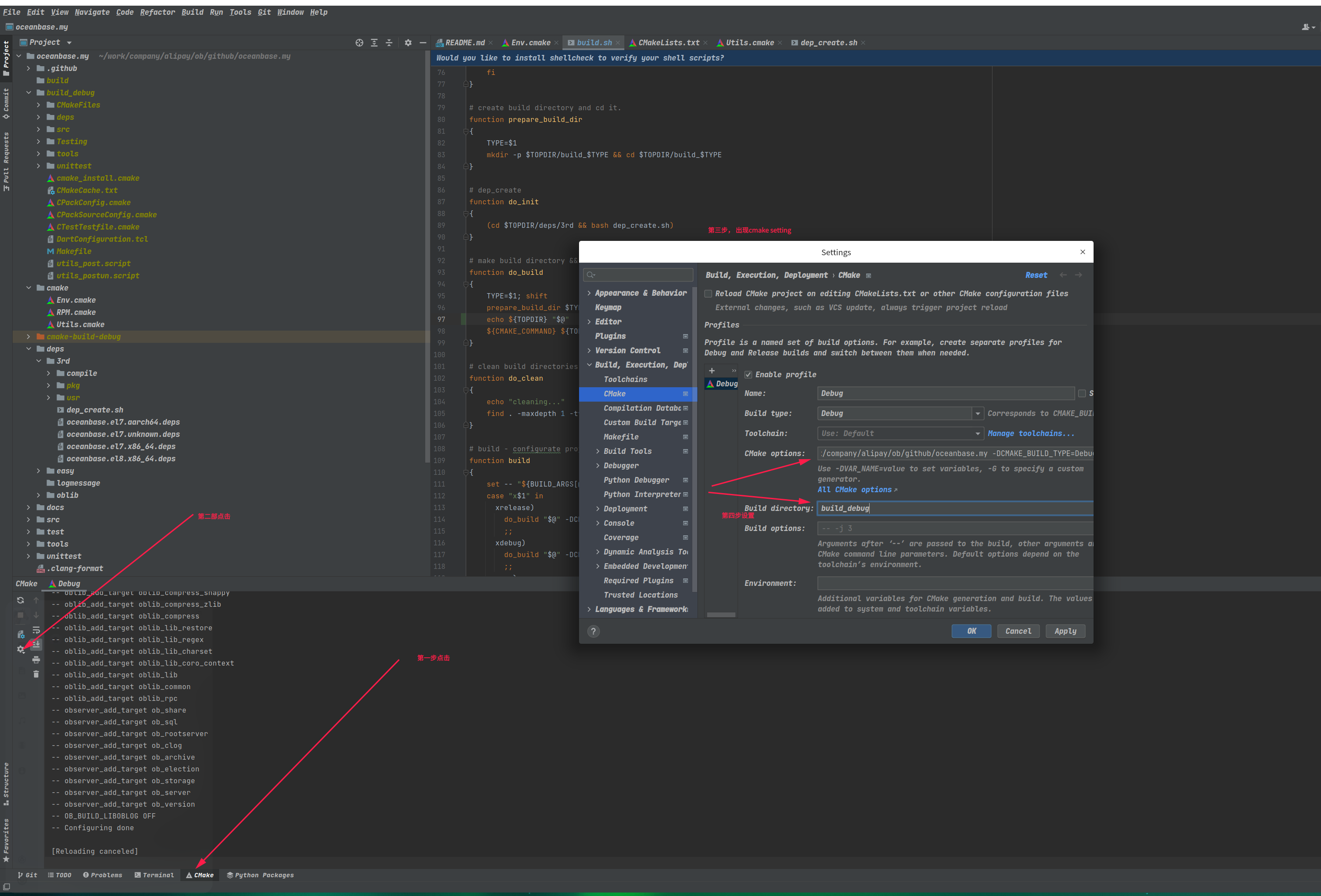Toggle scroll to end in CMake output
This screenshot has width=1321, height=896.
[x=36, y=644]
